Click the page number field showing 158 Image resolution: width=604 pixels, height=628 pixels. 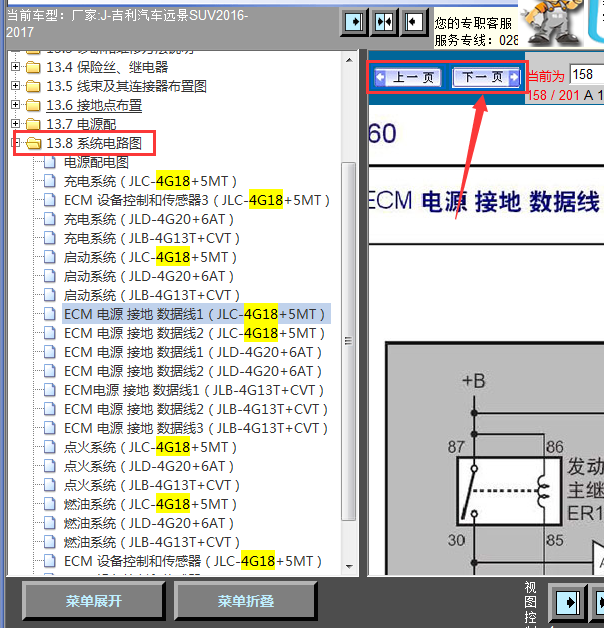[586, 74]
